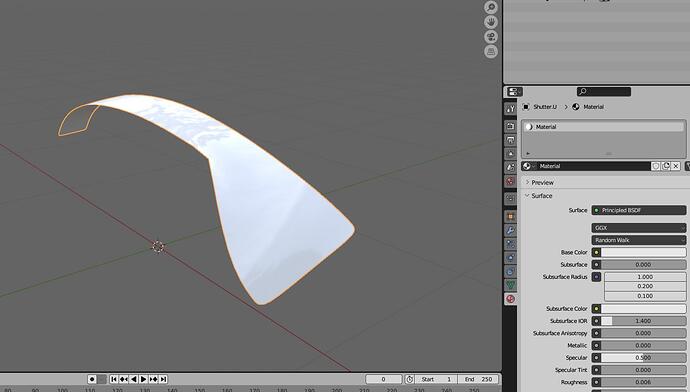Toggle auto keying record button

coord(92,379)
